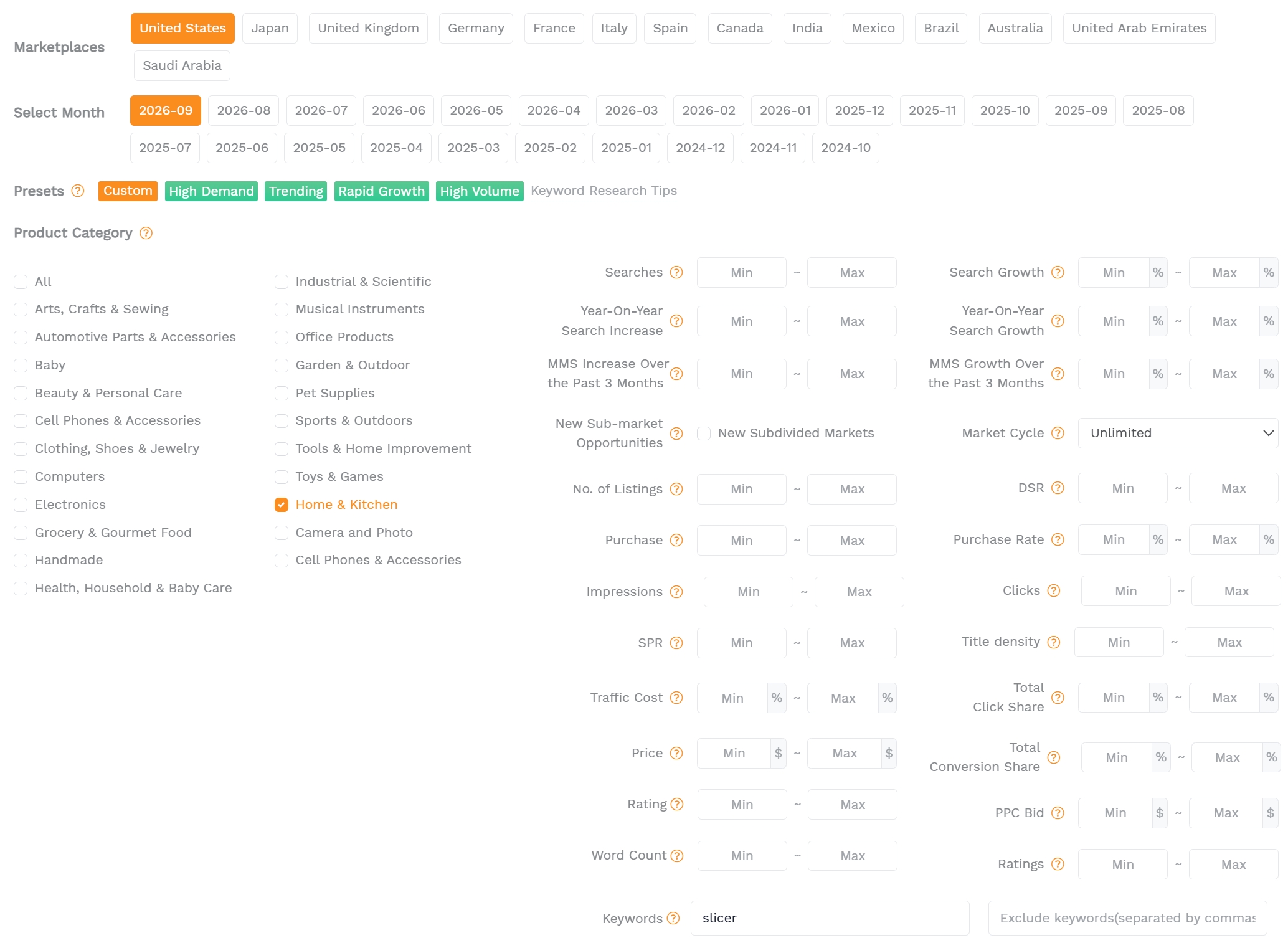Click the Title density help icon
The image size is (1288, 943).
coord(1053,642)
